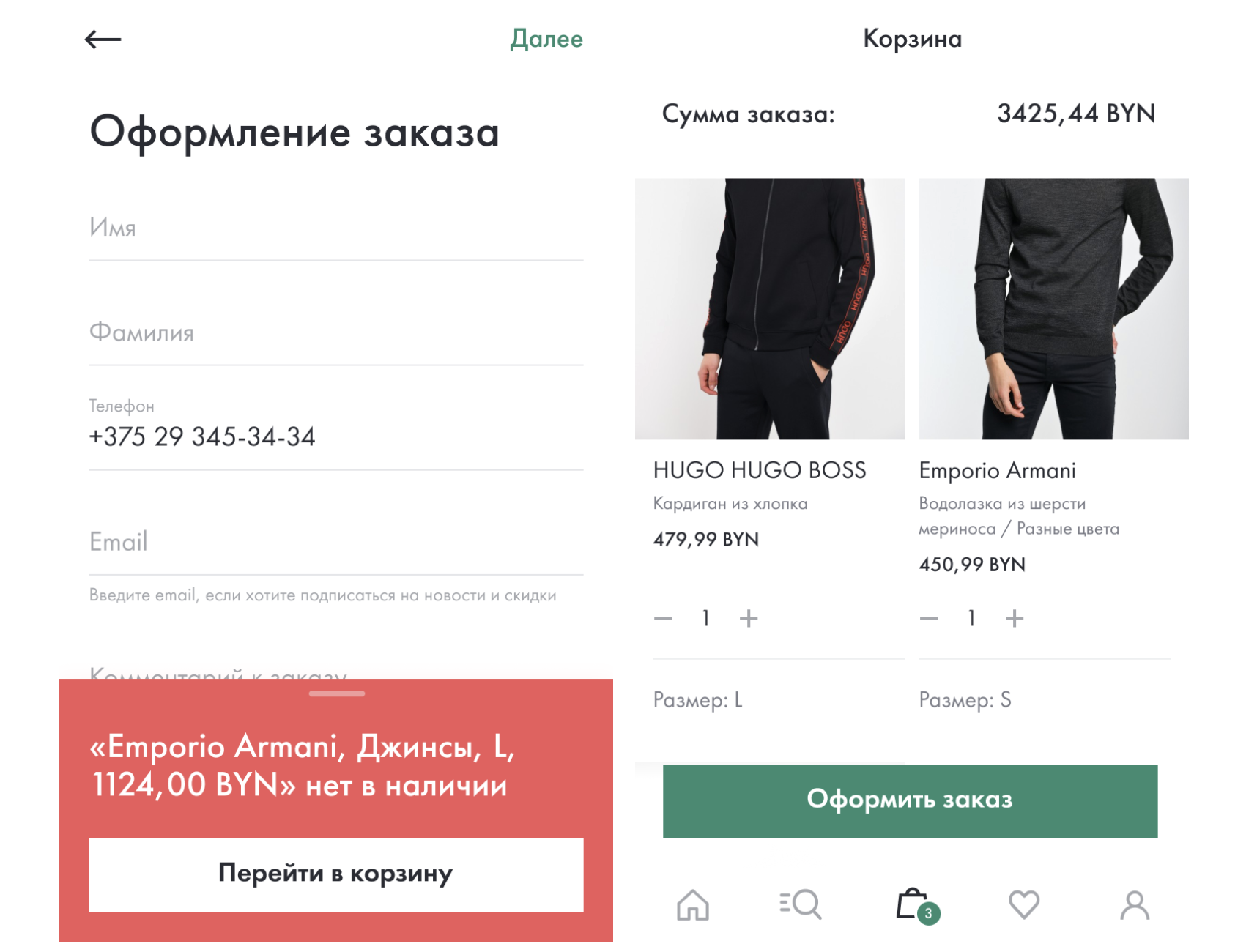Screen dimensions: 1257x952
Task: Tap the back arrow icon
Action: [103, 40]
